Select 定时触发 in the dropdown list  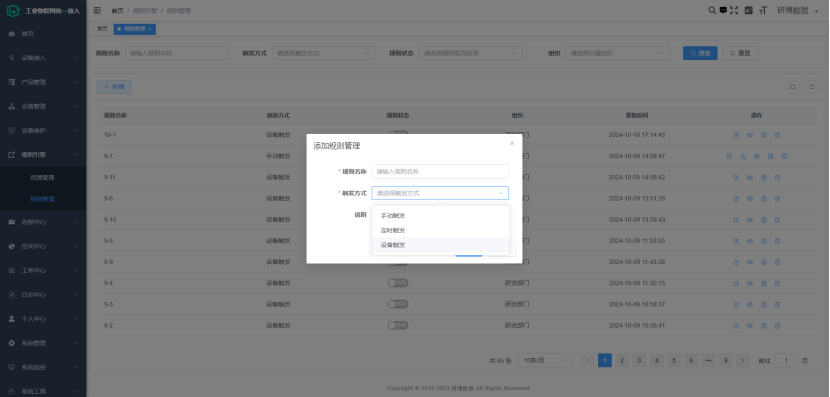[x=440, y=230]
